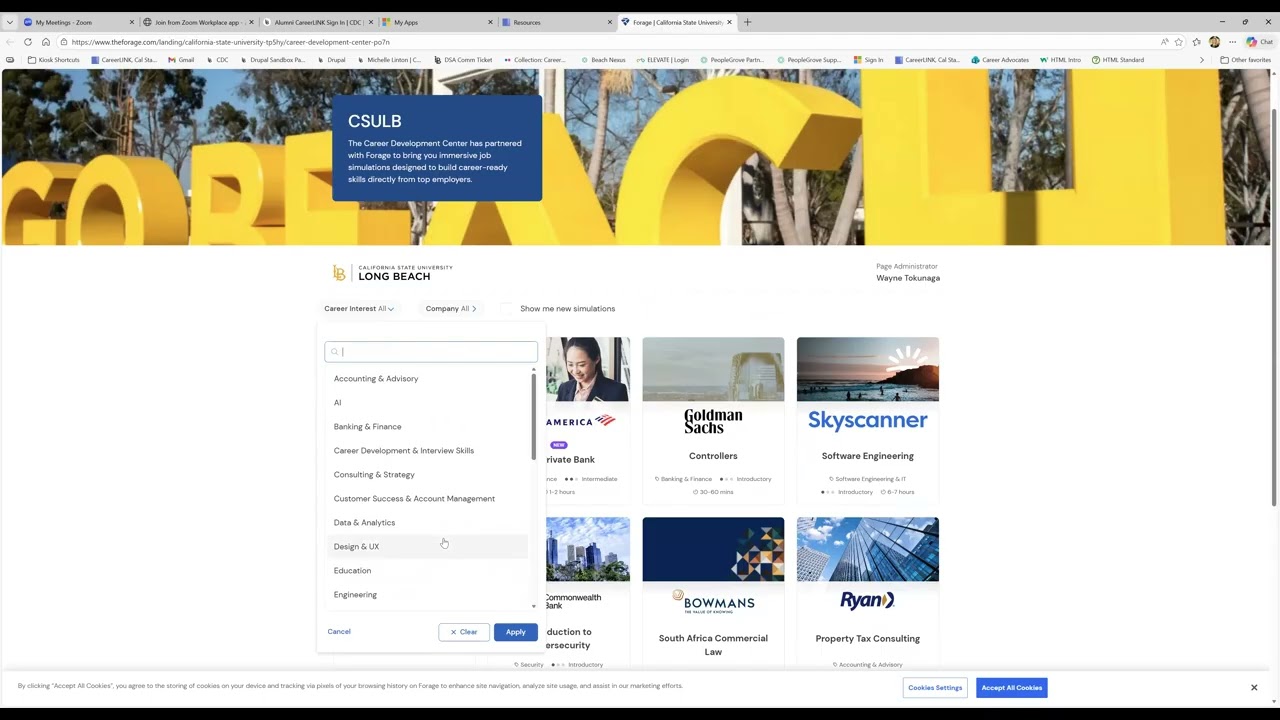Select Banking & Finance in the list
Image resolution: width=1280 pixels, height=720 pixels.
pos(427,427)
